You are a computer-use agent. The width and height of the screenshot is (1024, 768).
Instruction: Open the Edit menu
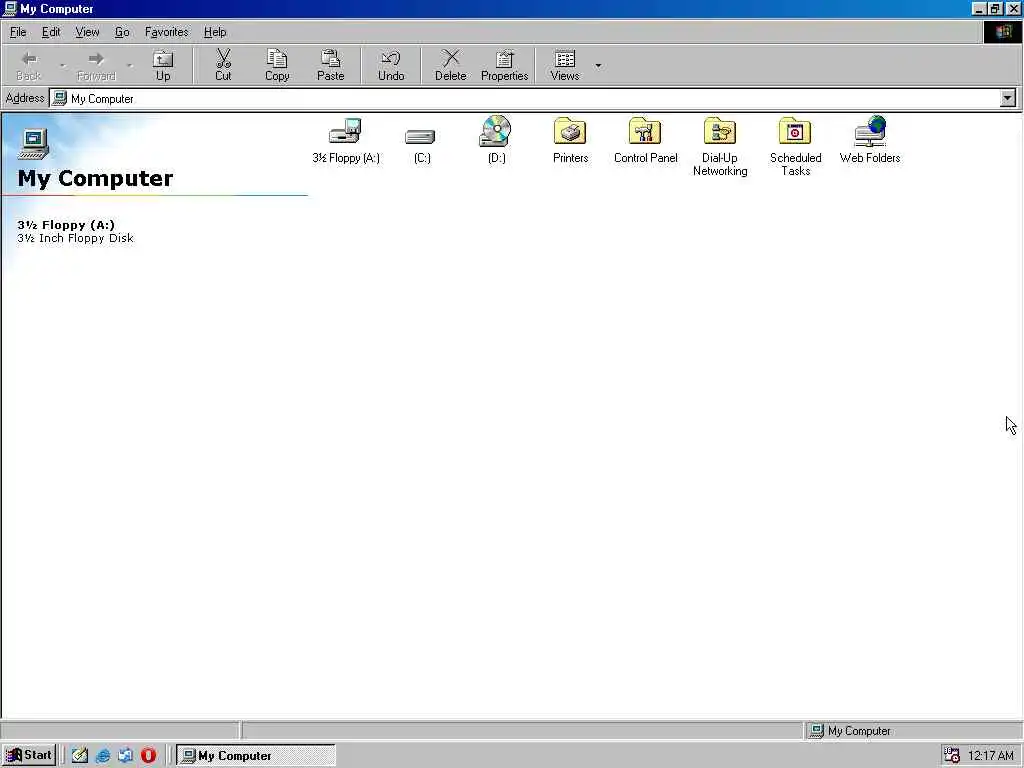(51, 32)
